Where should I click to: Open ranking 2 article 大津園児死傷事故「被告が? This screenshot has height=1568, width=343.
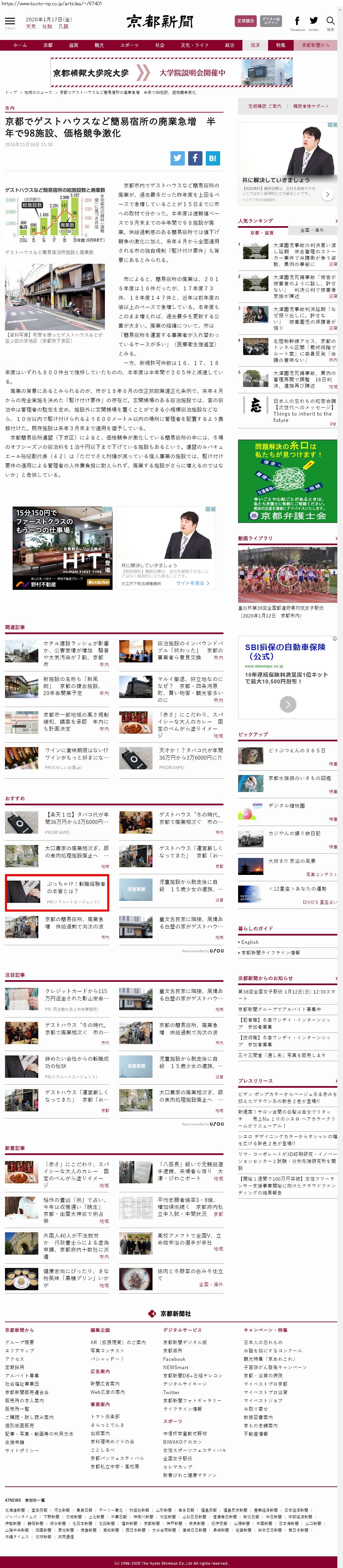point(304,286)
